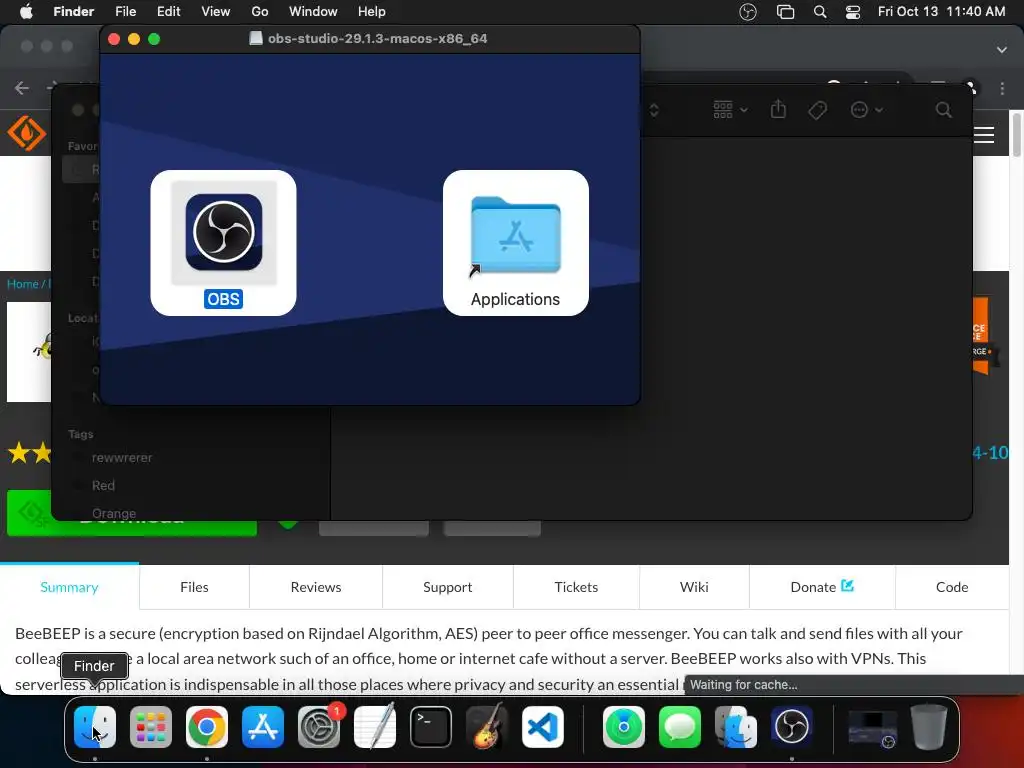
Task: Open the Help menu
Action: point(372,11)
